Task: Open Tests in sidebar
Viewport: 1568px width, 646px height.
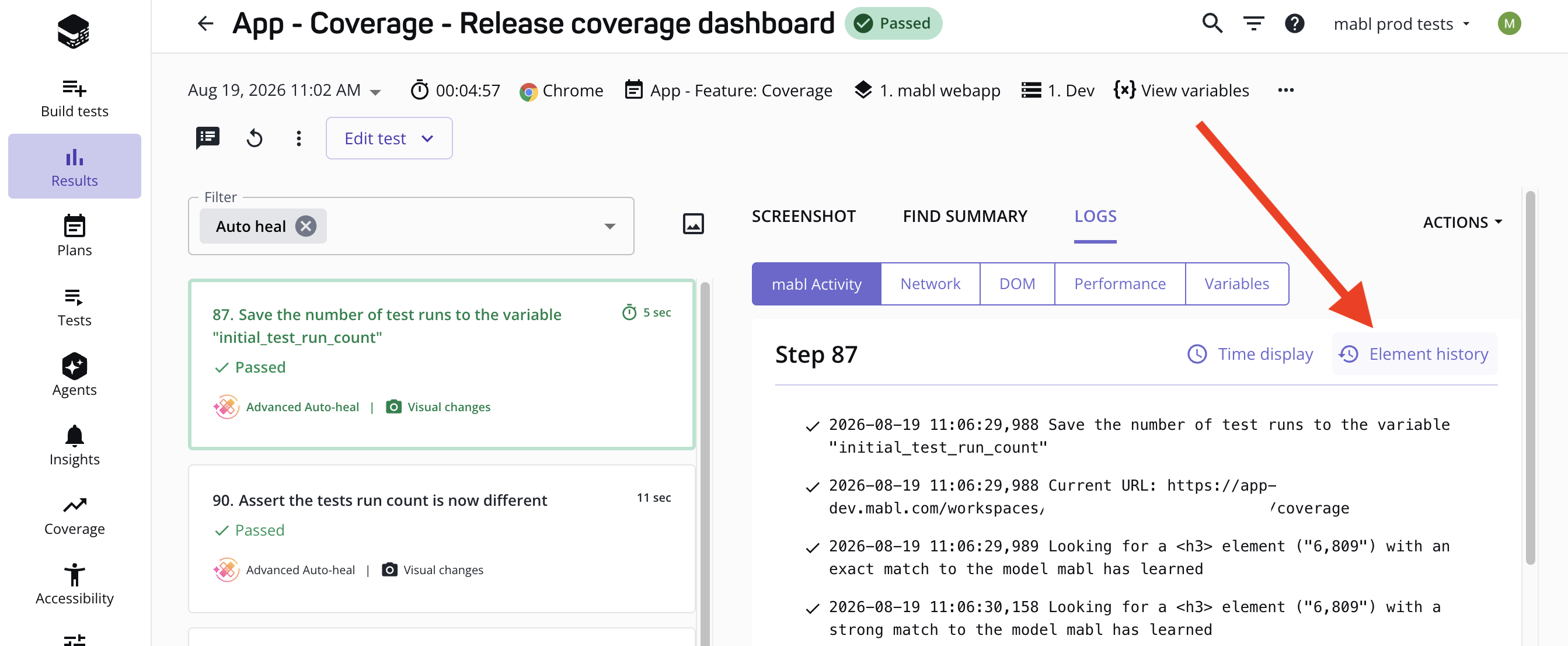Action: pos(74,306)
